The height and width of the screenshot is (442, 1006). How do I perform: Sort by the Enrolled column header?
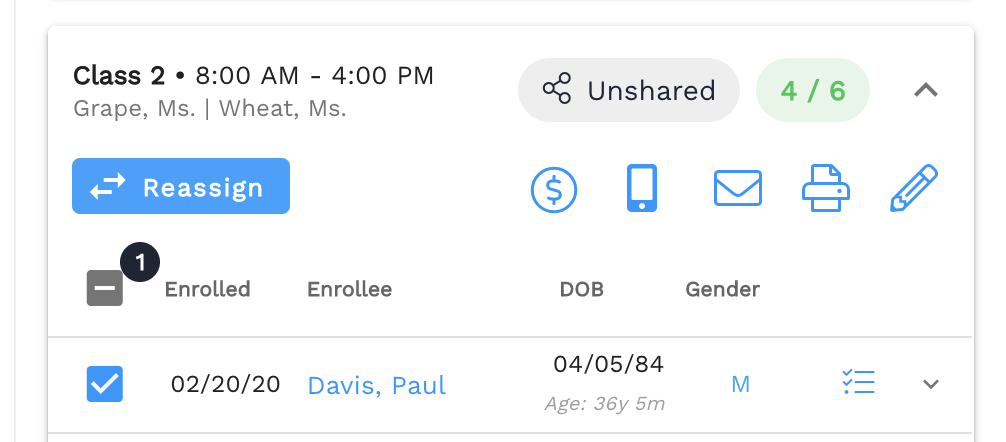[x=207, y=289]
